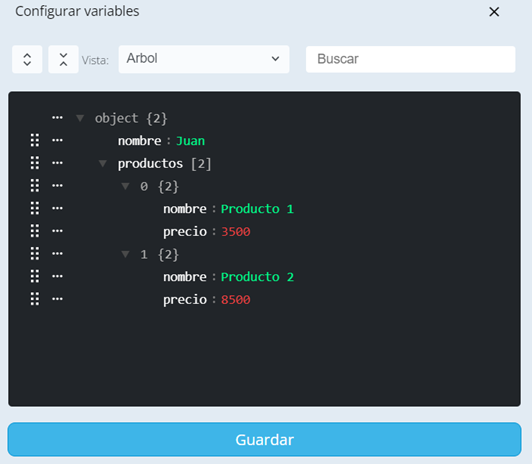This screenshot has width=532, height=464.
Task: Open actions menu for root object row
Action: tap(57, 118)
